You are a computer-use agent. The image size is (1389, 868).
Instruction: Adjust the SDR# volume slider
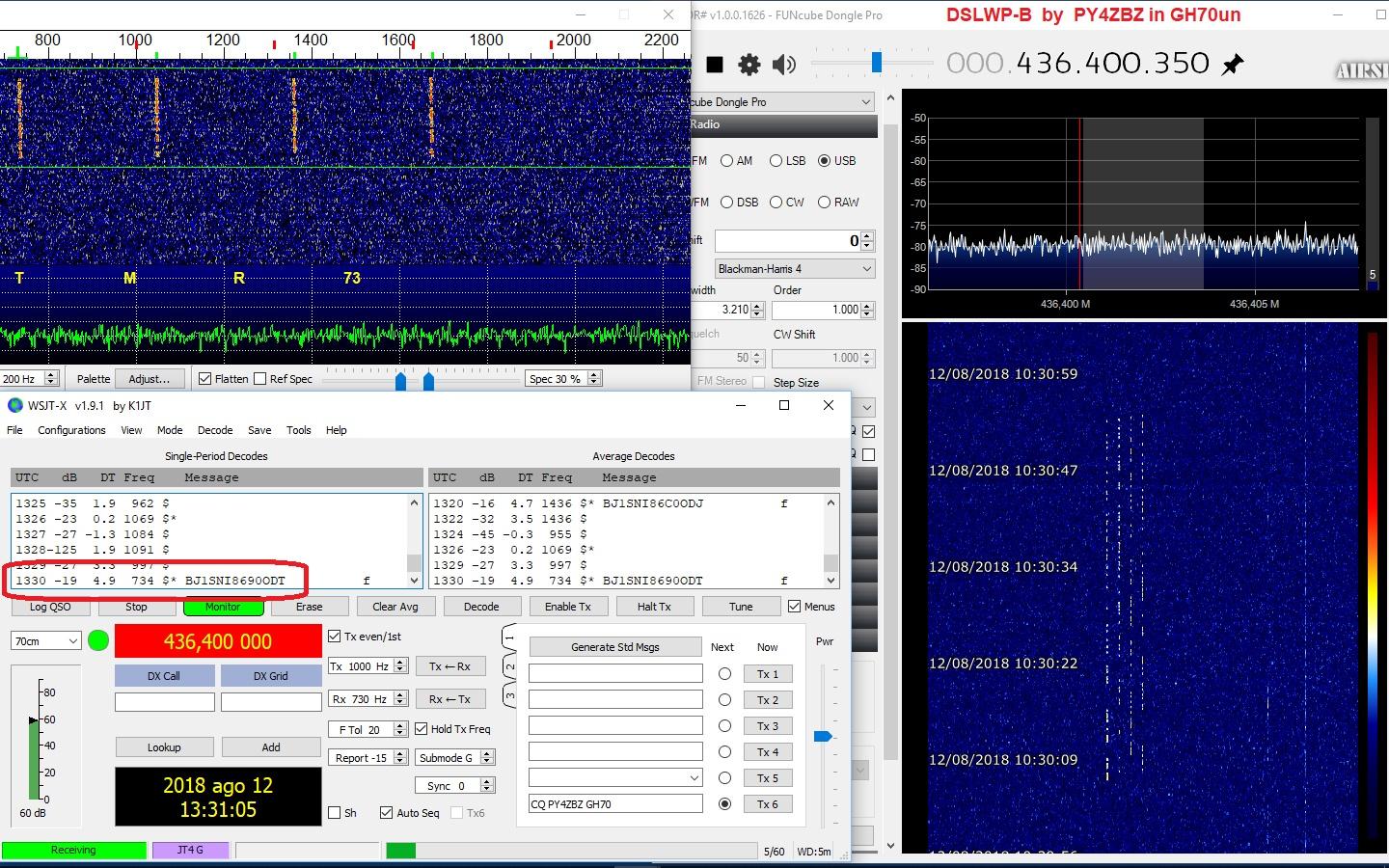876,63
